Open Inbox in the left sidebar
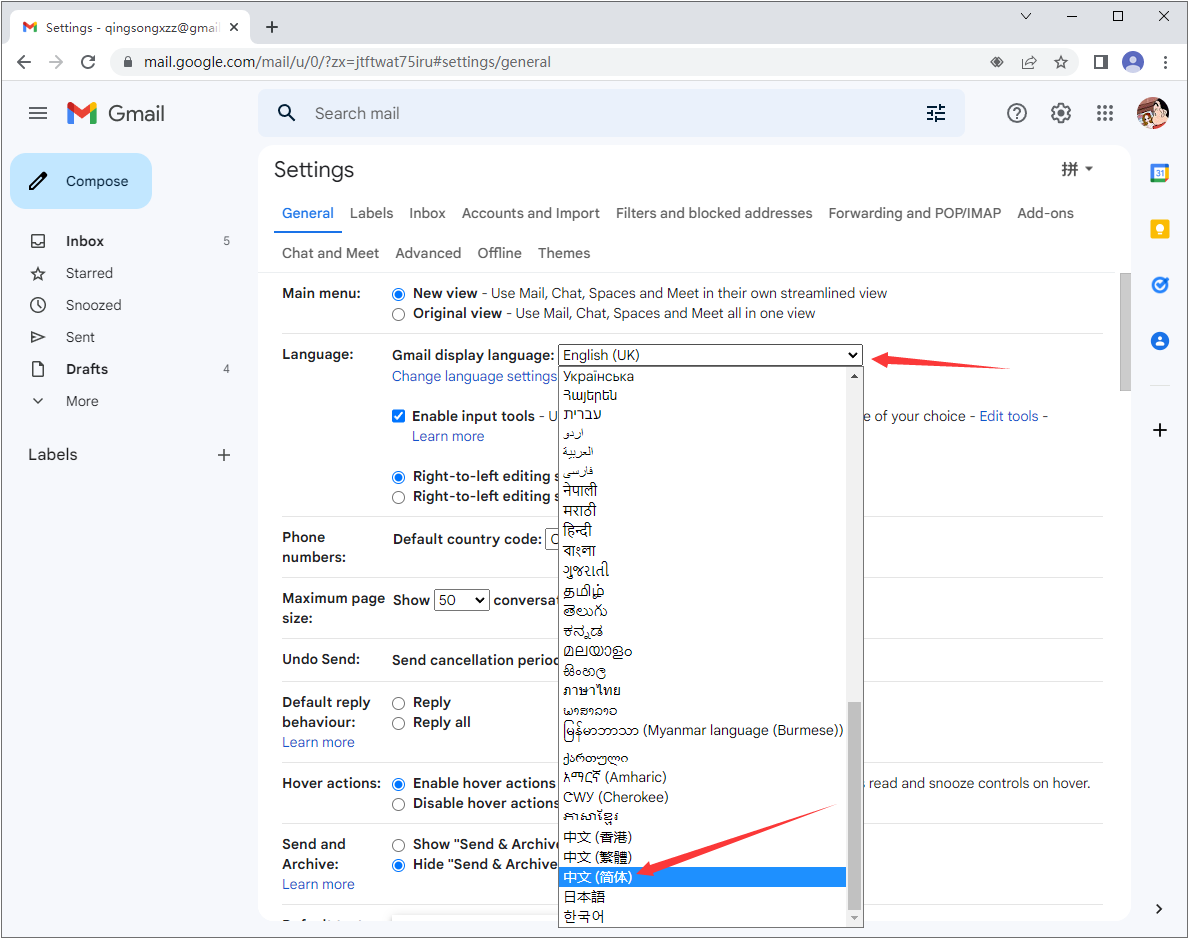 (x=85, y=241)
